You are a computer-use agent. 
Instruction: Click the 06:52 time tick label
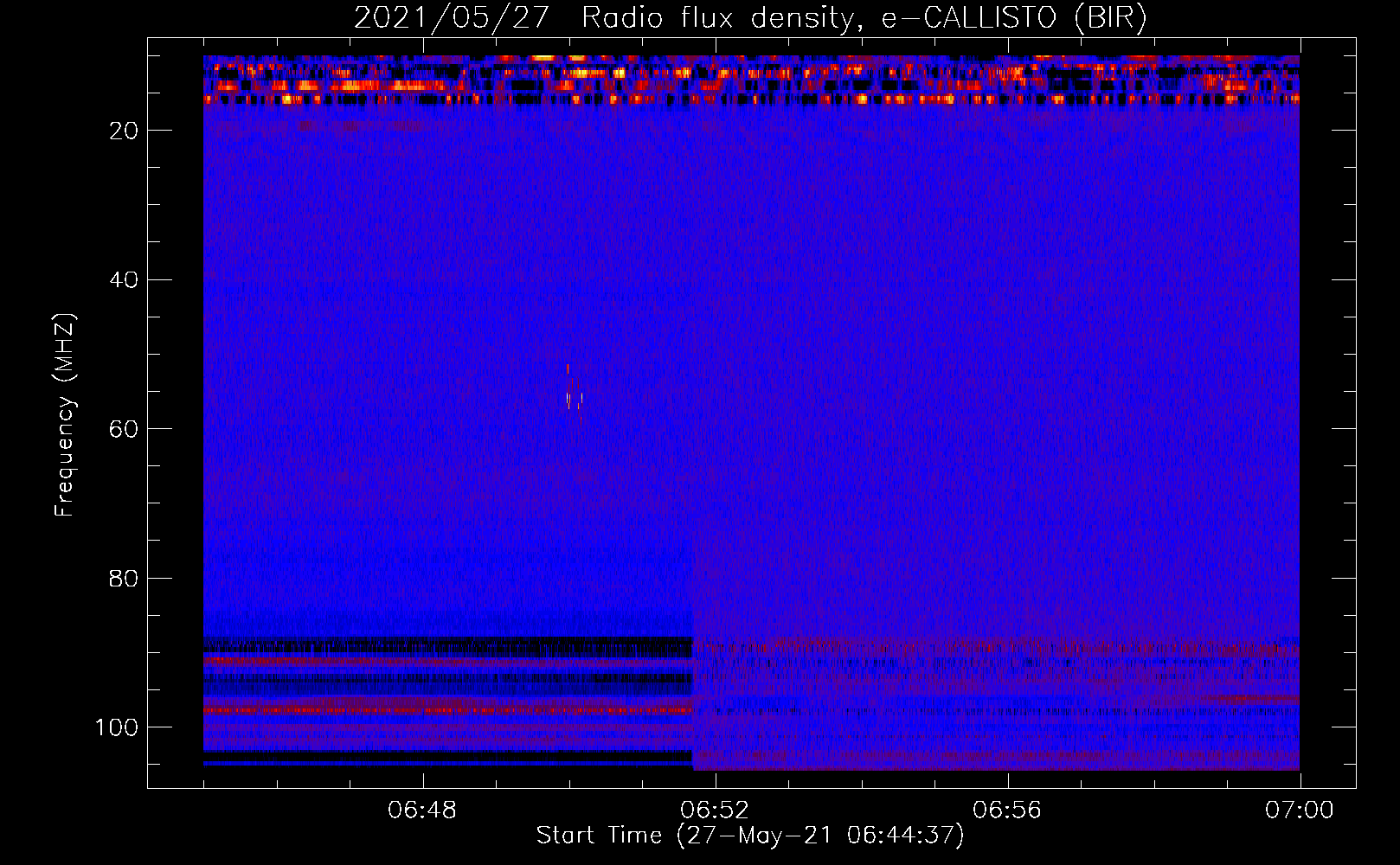(715, 811)
